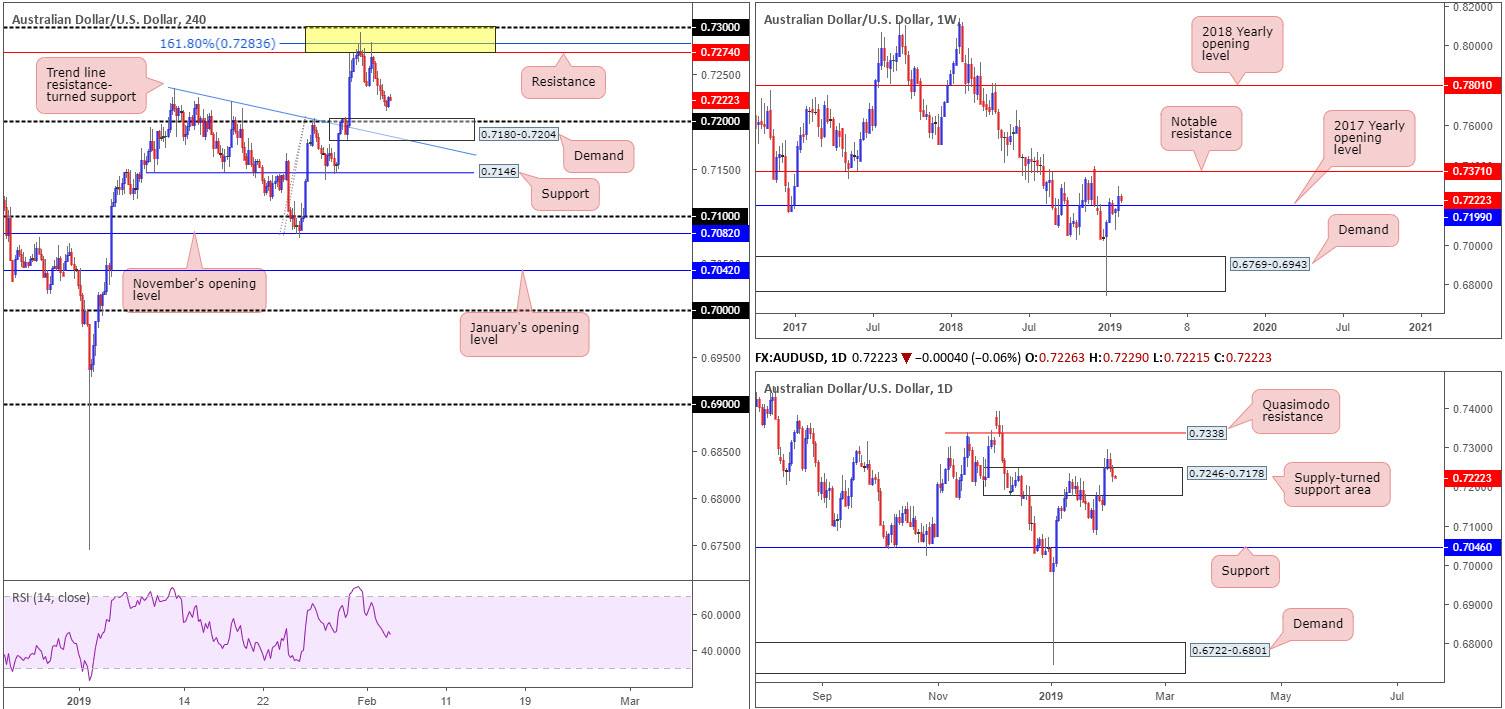This screenshot has width=1505, height=709.
Task: Select the 'January's opening level' callout
Action: pos(524,332)
